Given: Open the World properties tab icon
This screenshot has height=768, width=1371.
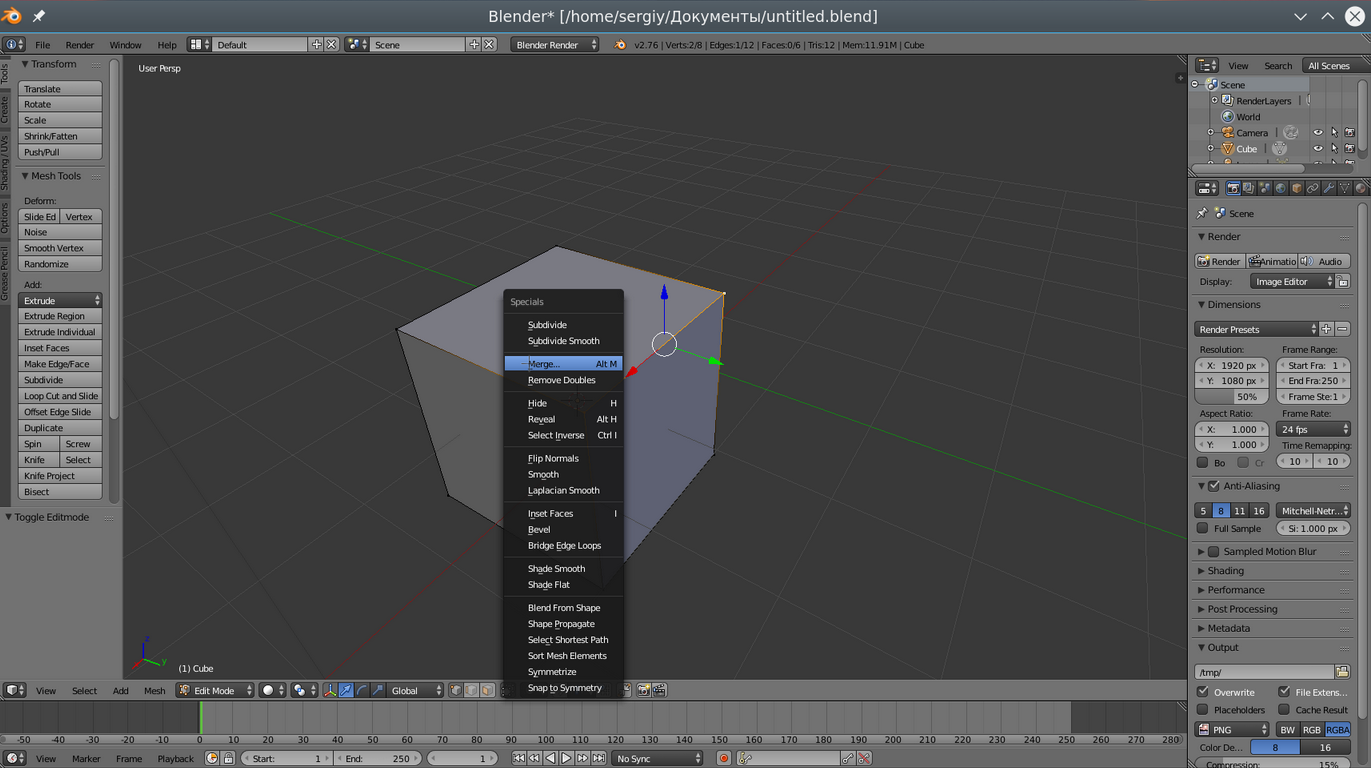Looking at the screenshot, I should (1281, 188).
